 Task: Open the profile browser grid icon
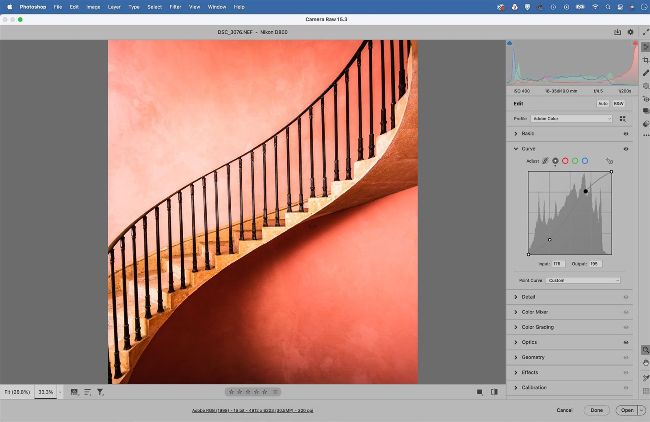(x=624, y=118)
